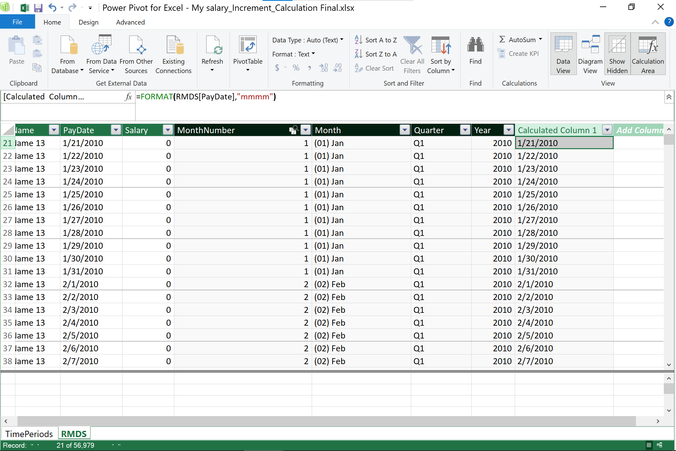Click Save icon in title bar

[x=38, y=8]
